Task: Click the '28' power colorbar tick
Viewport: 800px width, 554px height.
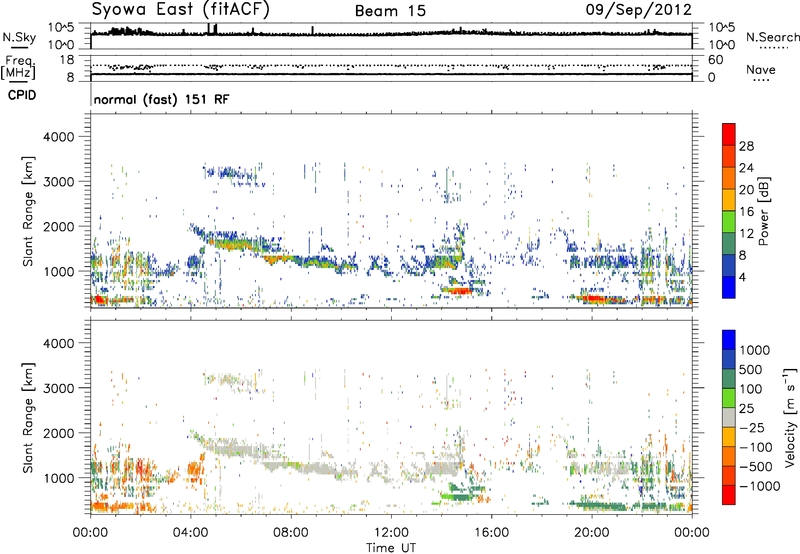Action: (746, 146)
